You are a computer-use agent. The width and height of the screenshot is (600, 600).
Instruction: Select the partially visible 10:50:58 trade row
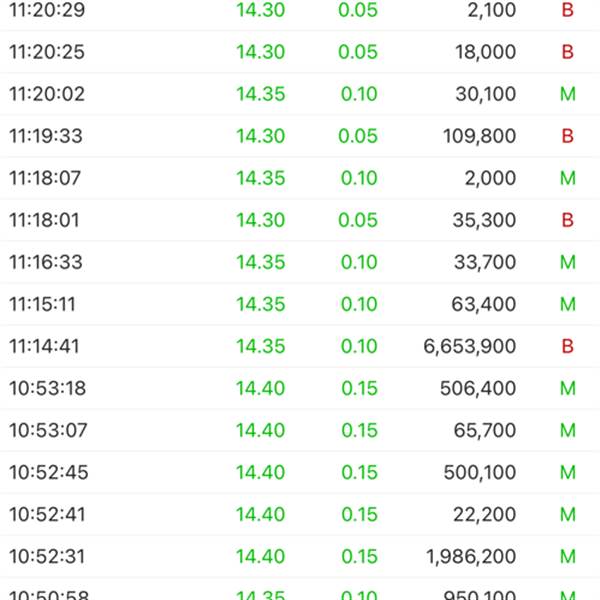[x=300, y=589]
